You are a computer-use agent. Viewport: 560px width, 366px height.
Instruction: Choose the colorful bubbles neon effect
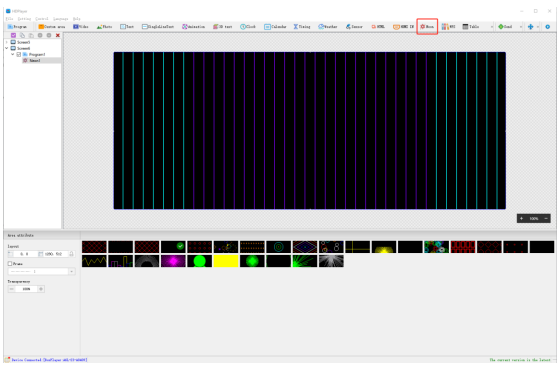click(436, 247)
